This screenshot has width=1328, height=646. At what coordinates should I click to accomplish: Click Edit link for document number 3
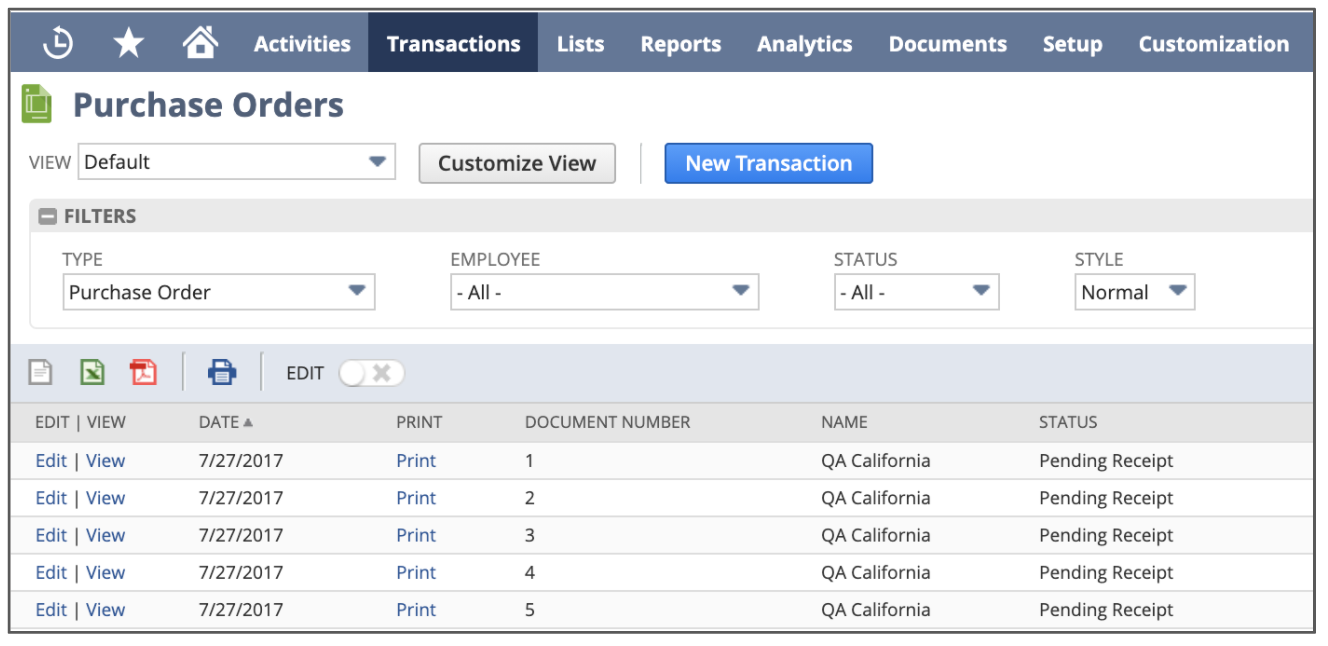click(50, 535)
